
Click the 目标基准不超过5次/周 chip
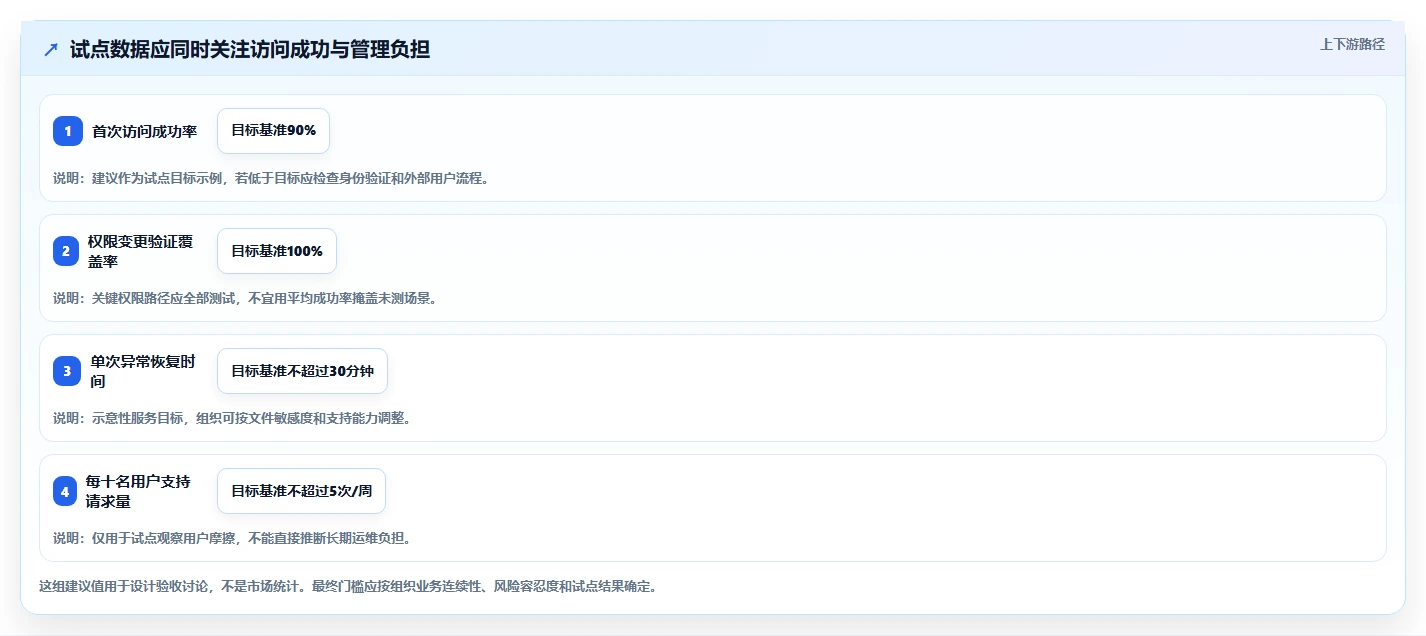pos(301,491)
